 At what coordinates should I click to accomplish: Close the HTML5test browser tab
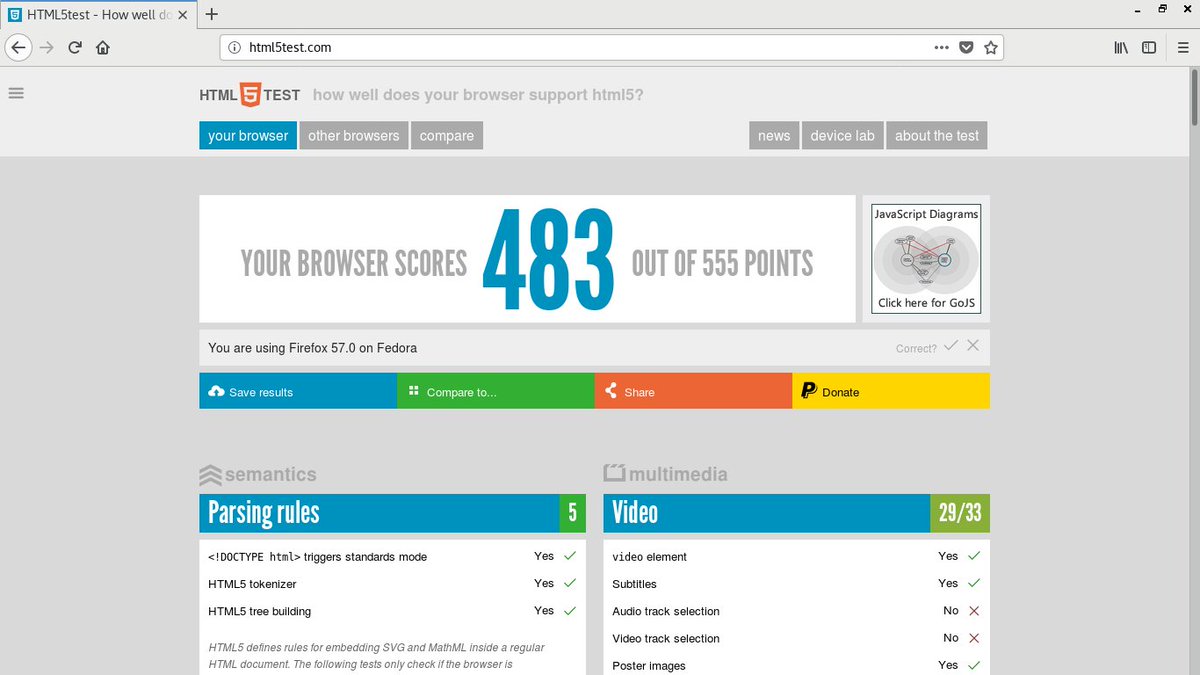click(182, 14)
